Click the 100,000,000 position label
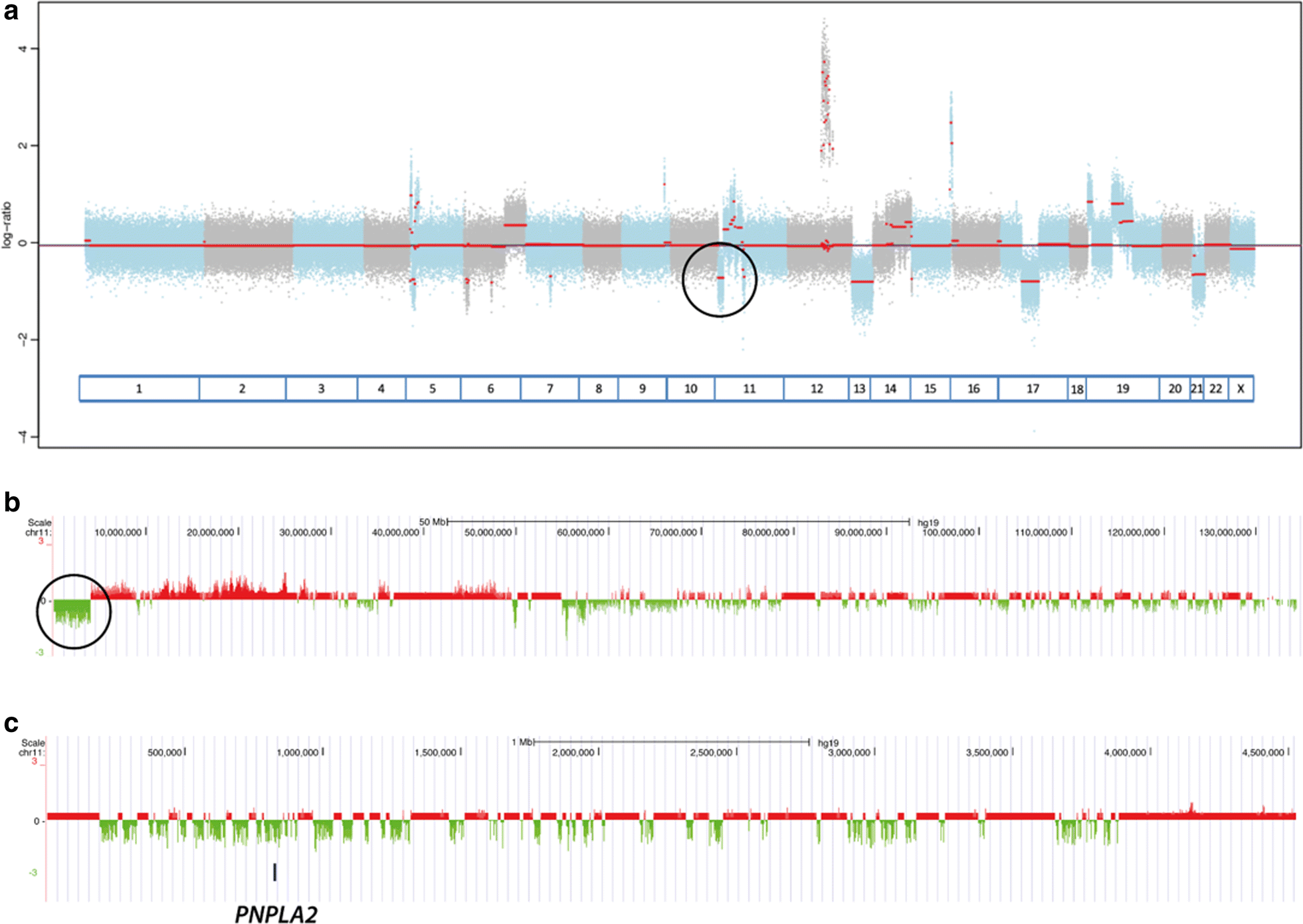 click(x=949, y=532)
